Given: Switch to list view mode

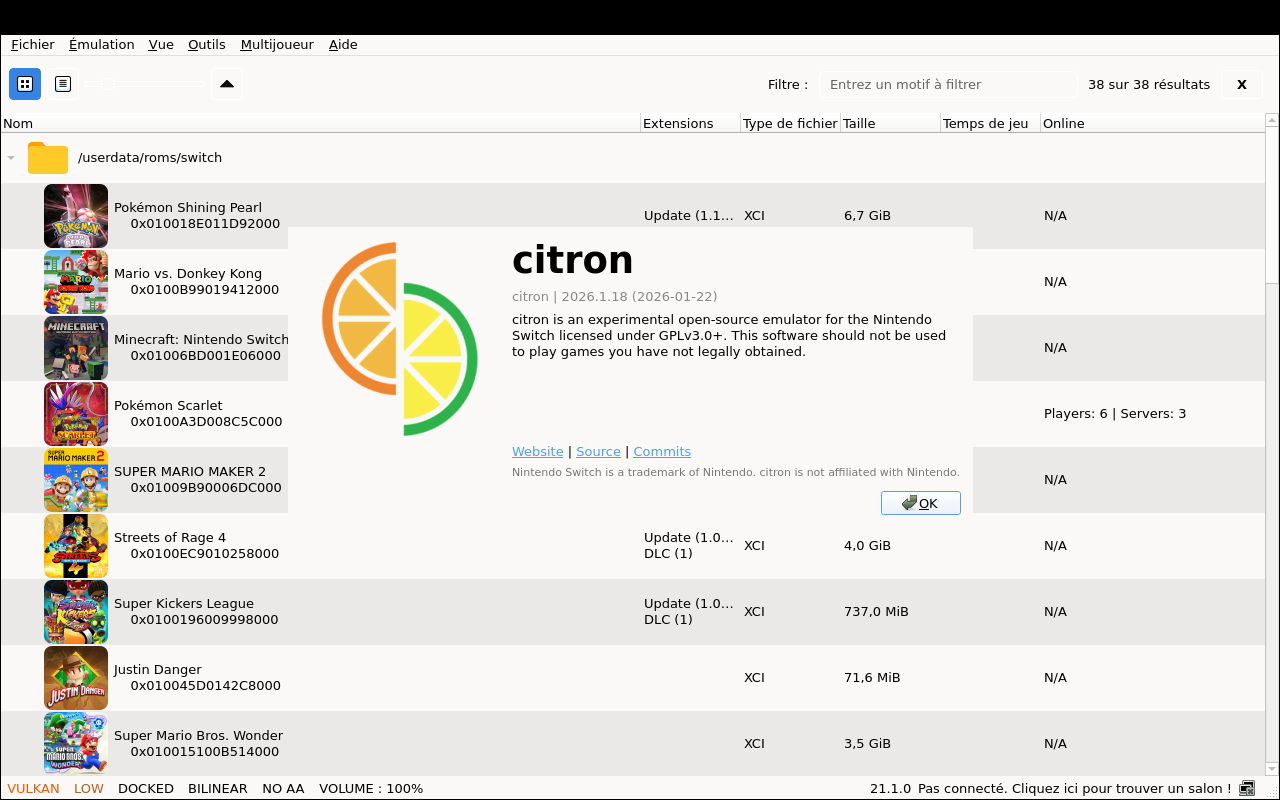Looking at the screenshot, I should click(x=63, y=84).
